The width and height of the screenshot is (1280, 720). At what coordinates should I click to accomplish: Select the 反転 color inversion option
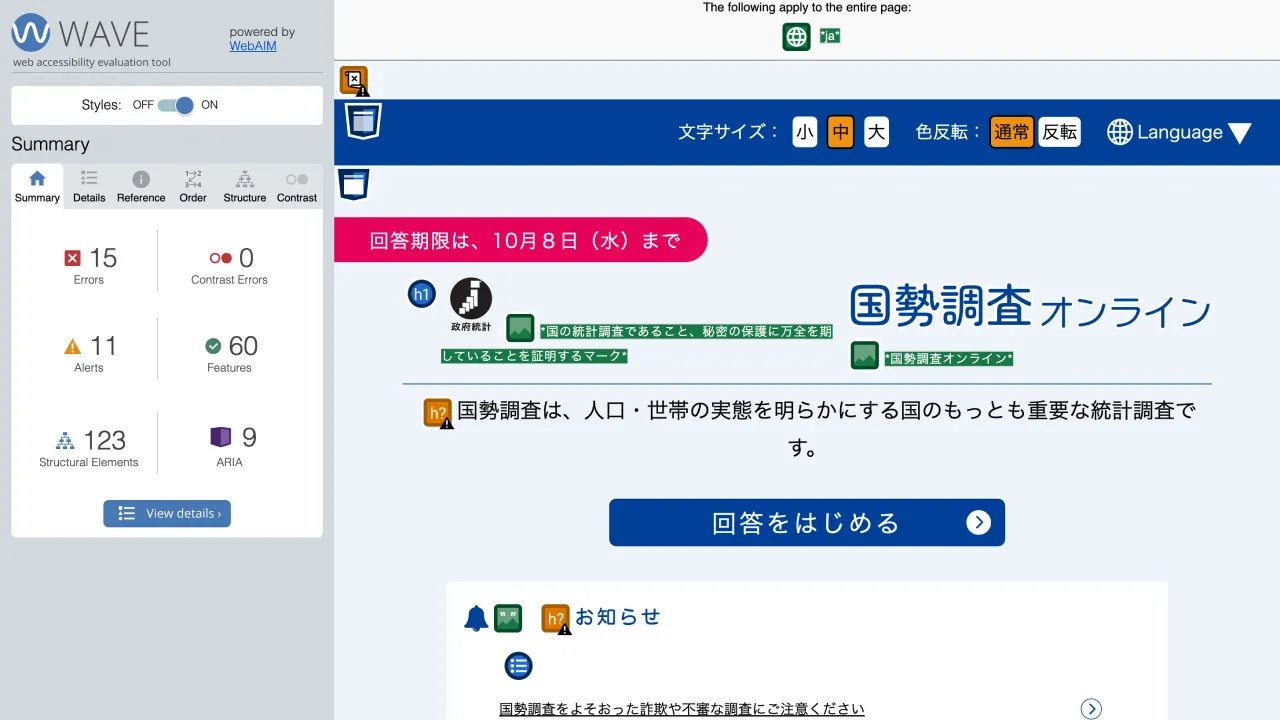pos(1059,131)
